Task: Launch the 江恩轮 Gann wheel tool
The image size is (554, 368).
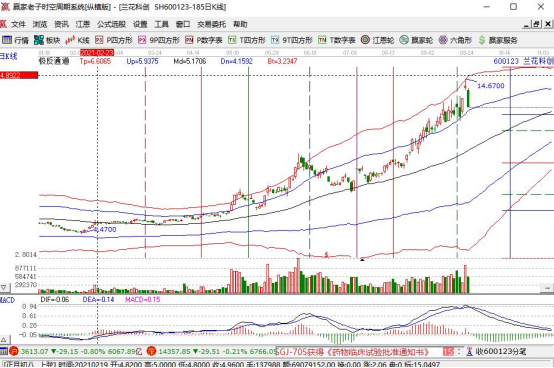Action: [x=377, y=40]
